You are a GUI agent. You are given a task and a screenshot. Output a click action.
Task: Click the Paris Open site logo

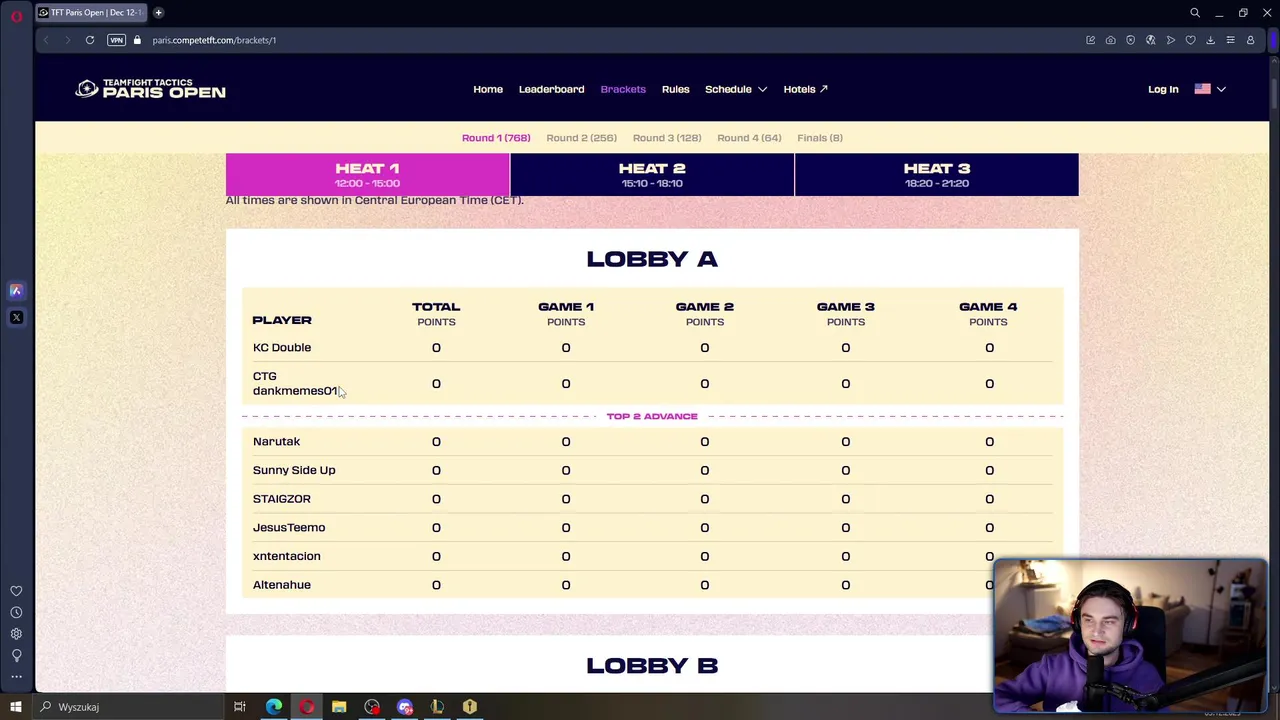150,89
